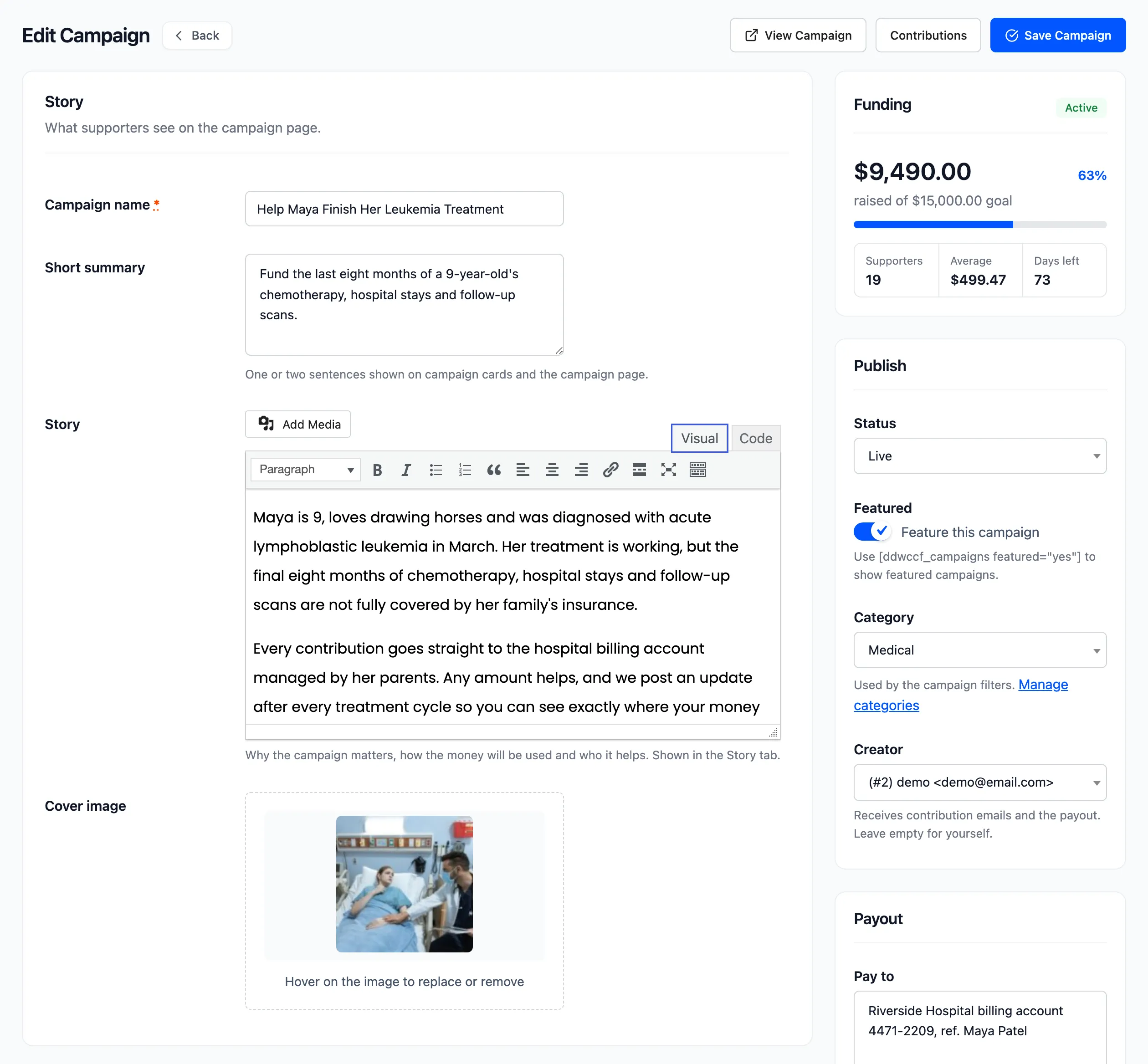Toggle the editor toolbar
The width and height of the screenshot is (1148, 1064).
point(698,470)
